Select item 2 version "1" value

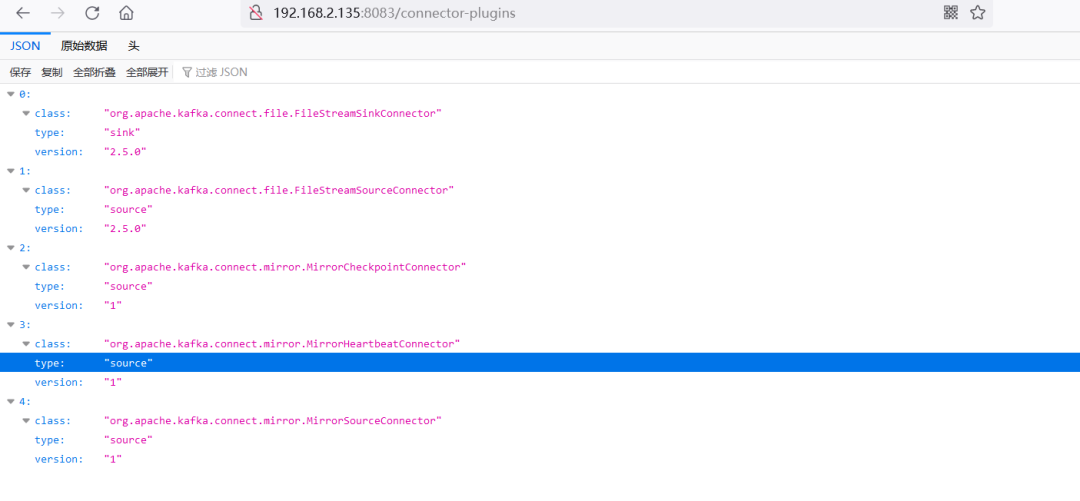(113, 305)
